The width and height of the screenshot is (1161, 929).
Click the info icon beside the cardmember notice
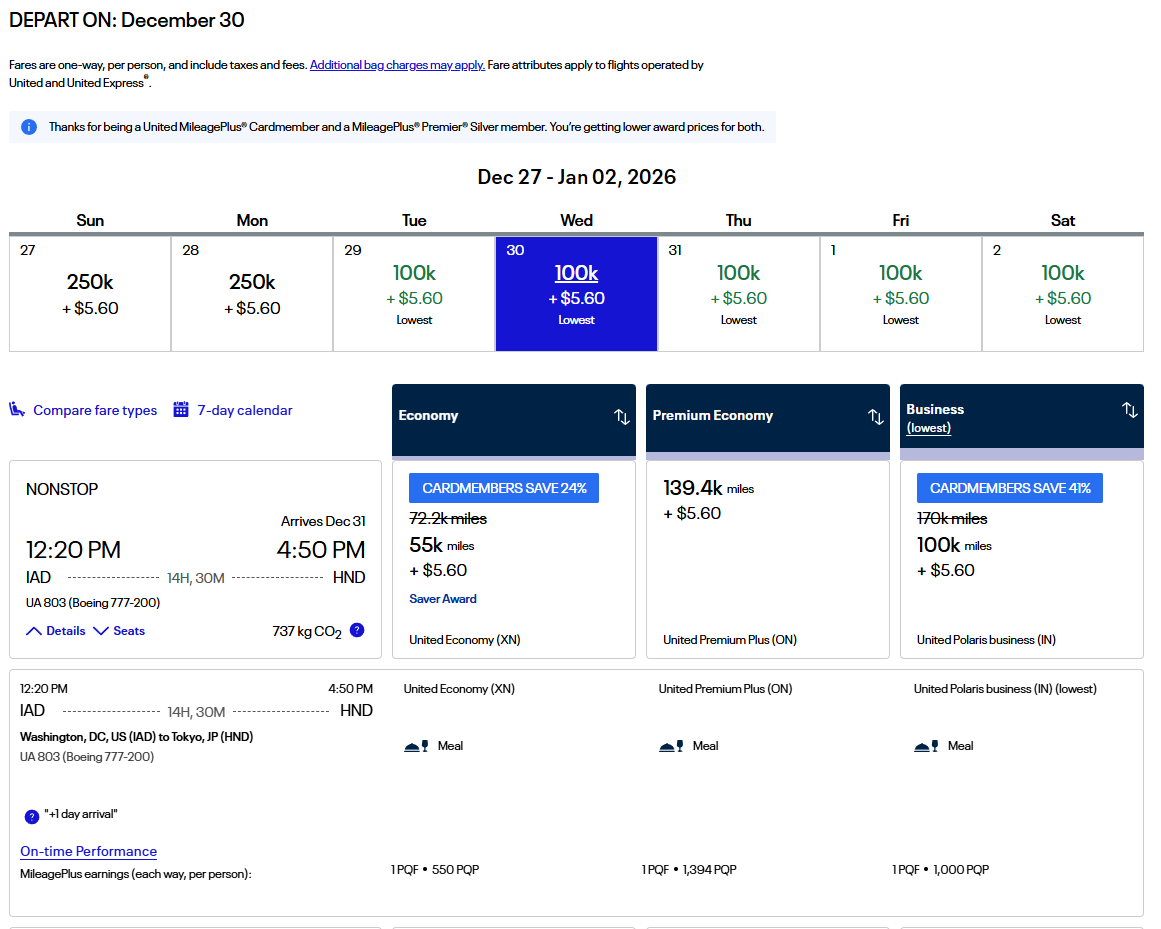(29, 127)
